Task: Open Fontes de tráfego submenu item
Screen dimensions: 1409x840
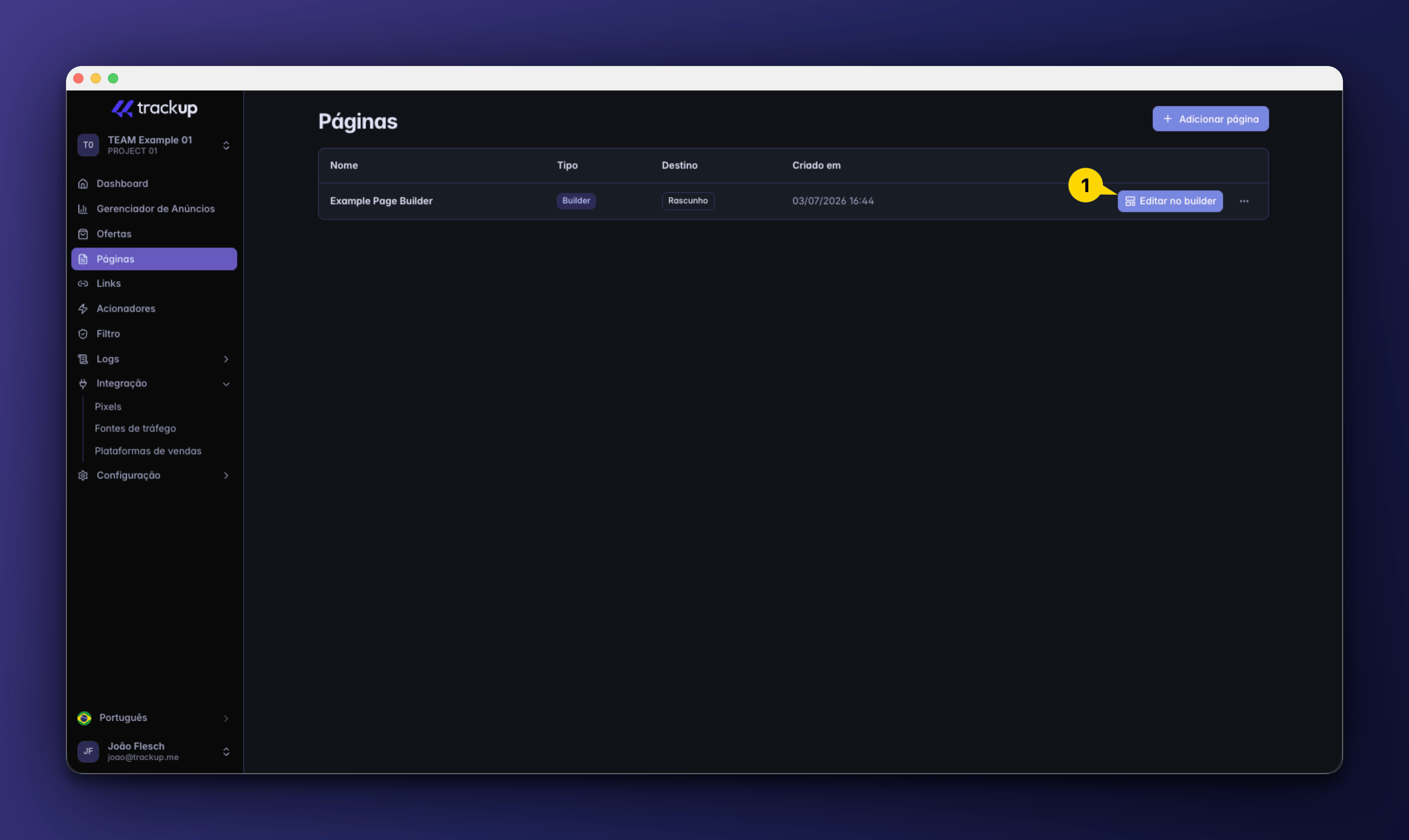Action: (135, 428)
